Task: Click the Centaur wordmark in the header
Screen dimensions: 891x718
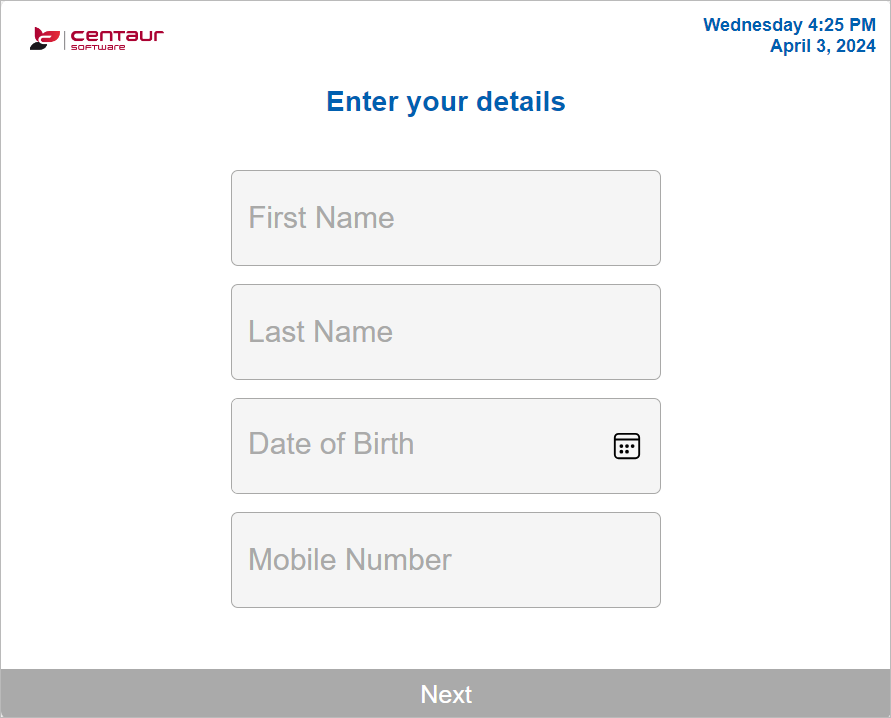Action: click(117, 35)
